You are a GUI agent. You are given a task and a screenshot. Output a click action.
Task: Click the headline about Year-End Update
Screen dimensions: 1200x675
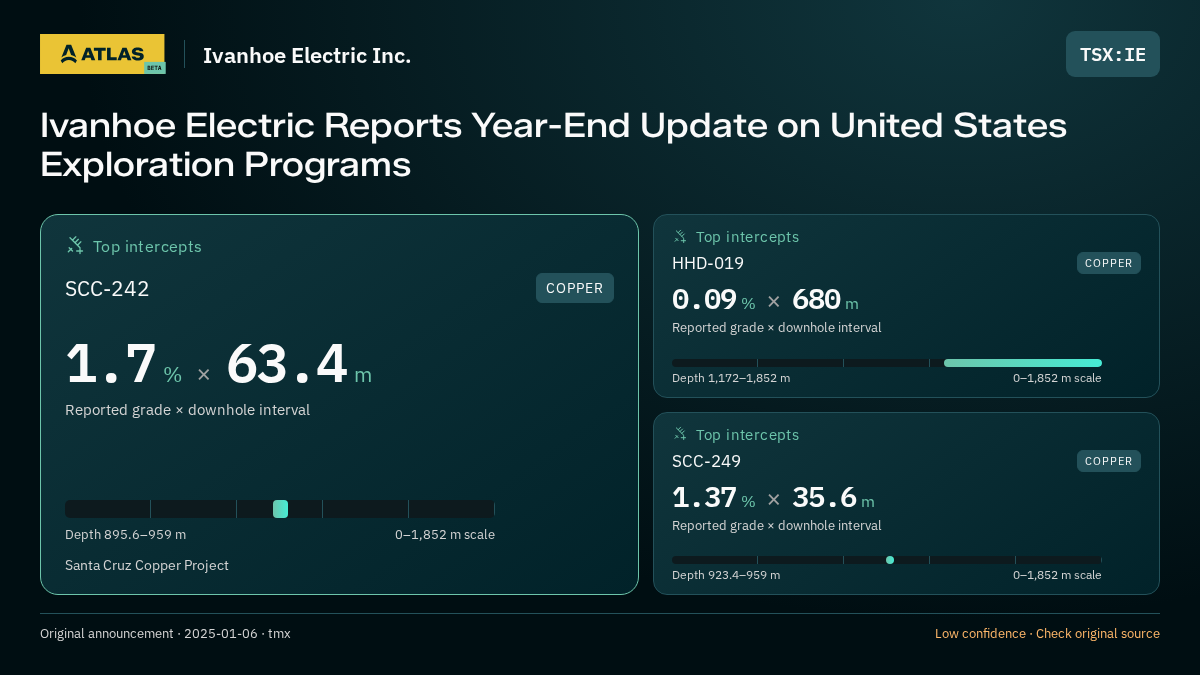click(x=553, y=145)
